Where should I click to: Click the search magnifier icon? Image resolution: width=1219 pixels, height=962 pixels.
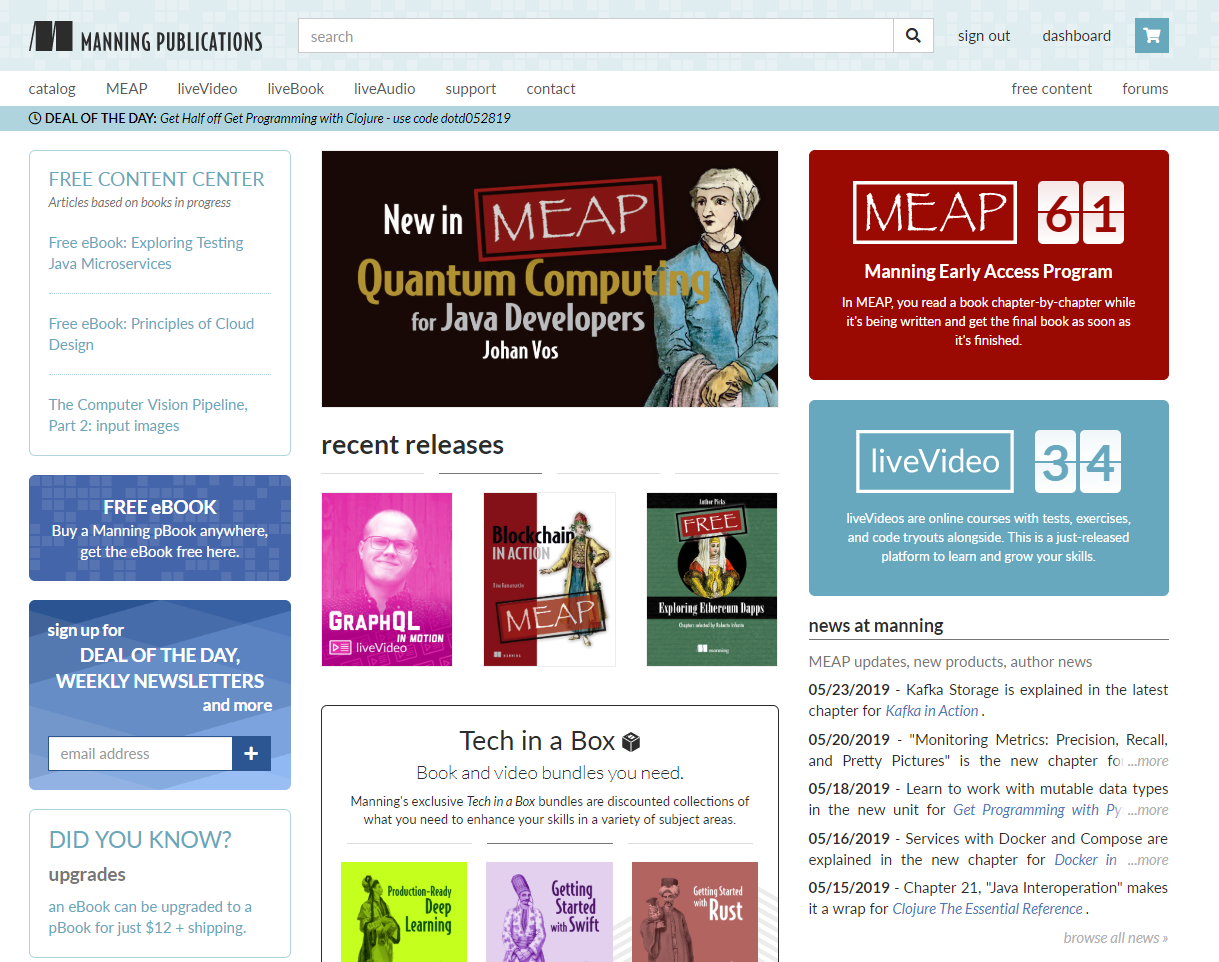point(912,35)
